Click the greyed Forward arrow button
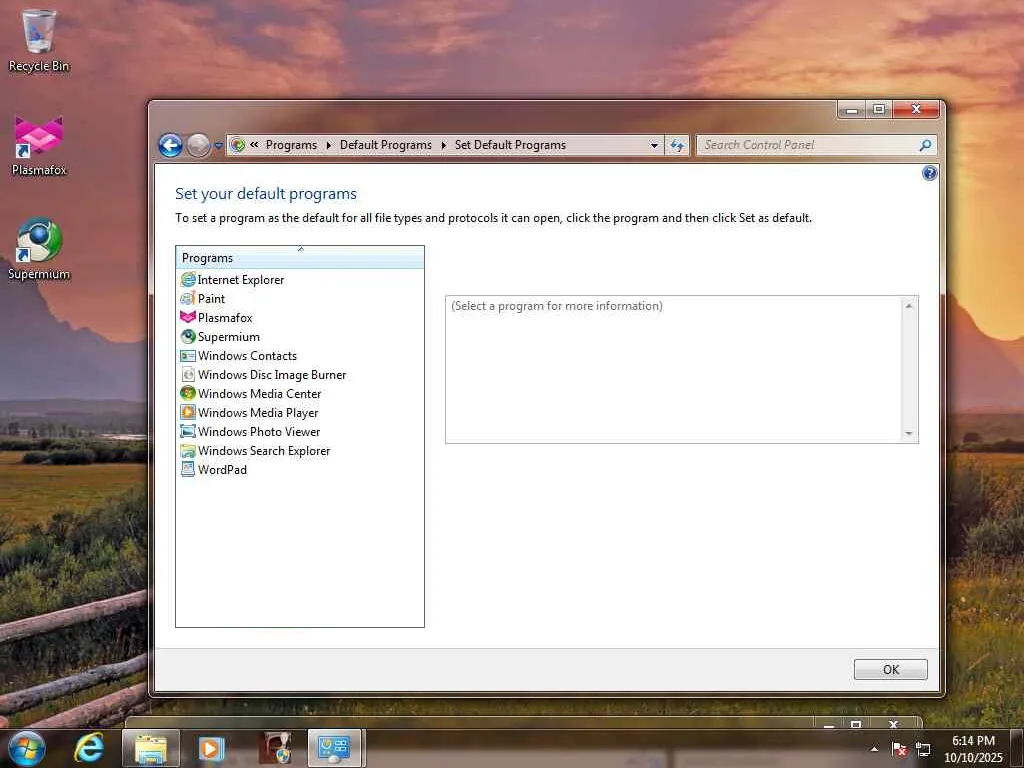Screen dimensions: 1024x768 (199, 145)
